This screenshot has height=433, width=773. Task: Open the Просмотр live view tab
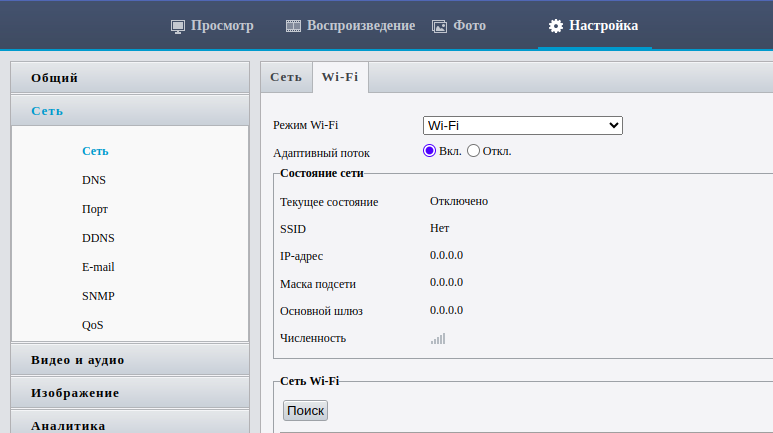click(x=212, y=26)
